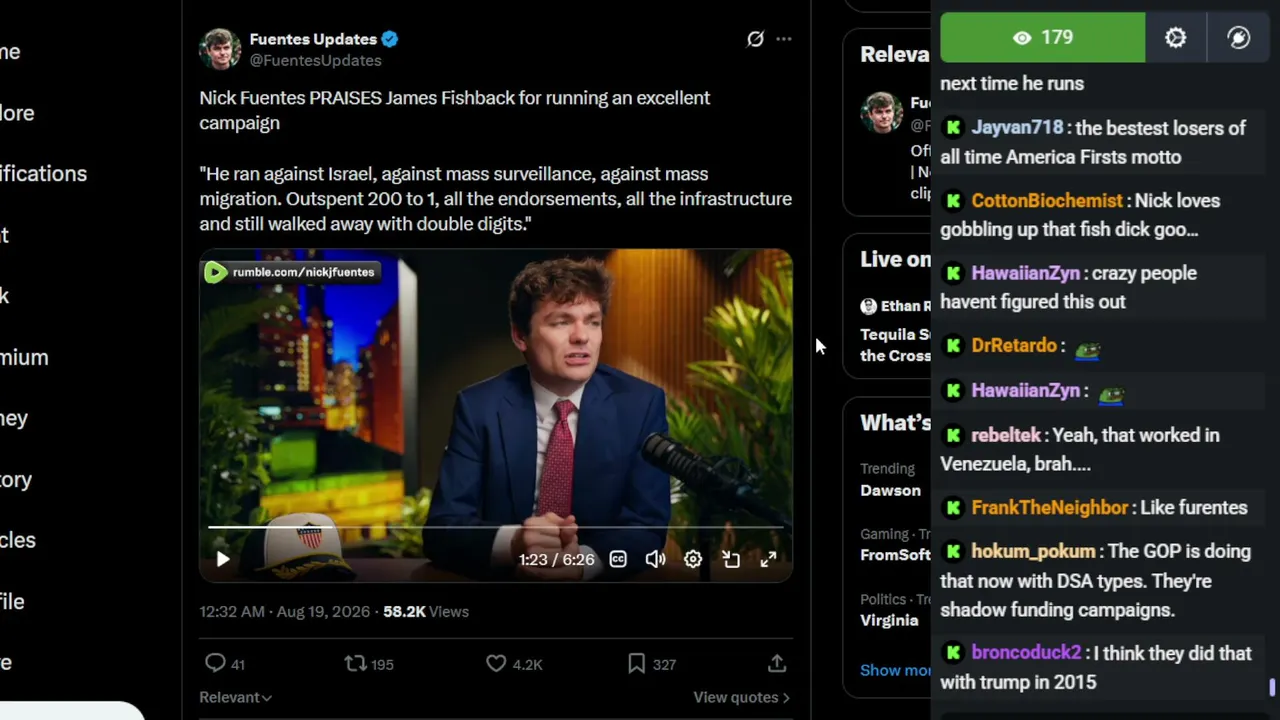This screenshot has height=720, width=1280.
Task: Open Explore in the left sidebar
Action: (x=17, y=113)
